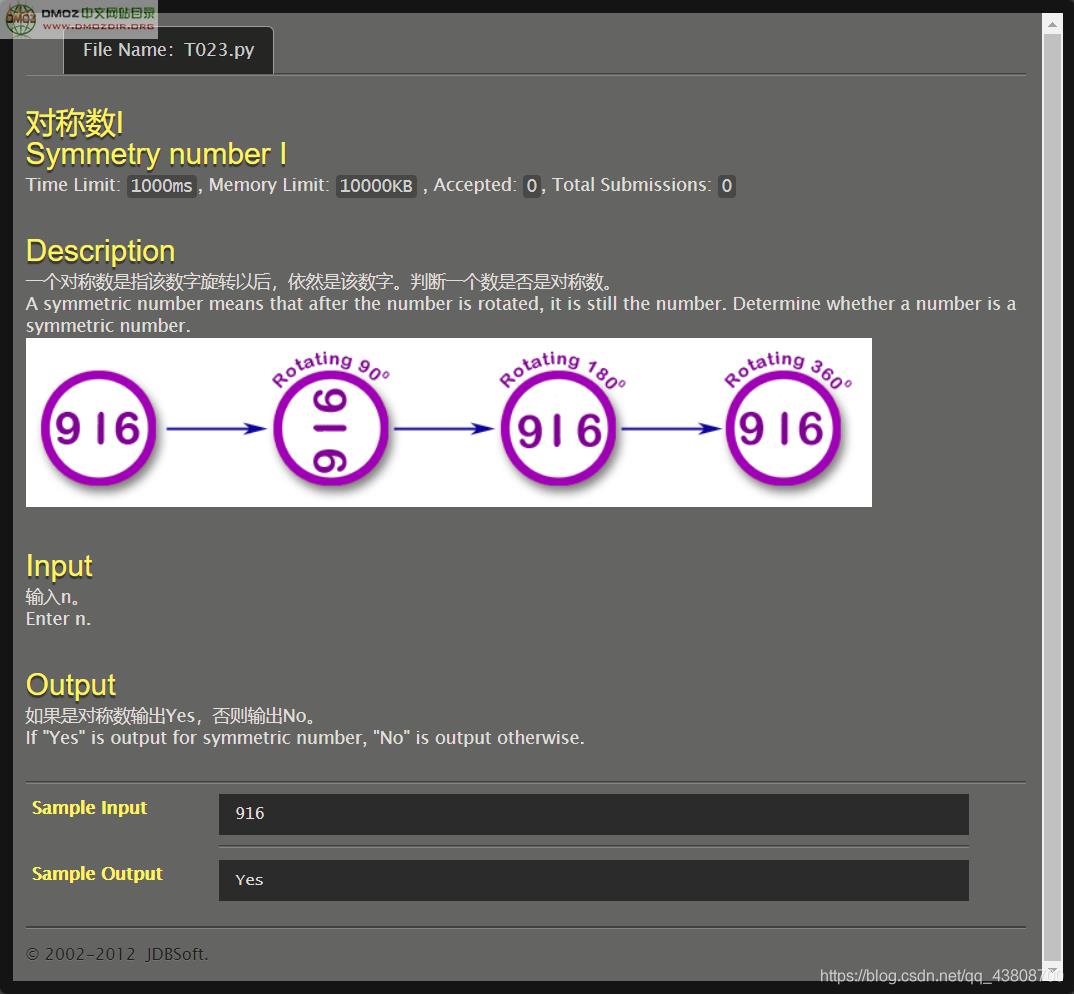Click the Sample Input label
This screenshot has height=995, width=1074.
coord(90,808)
